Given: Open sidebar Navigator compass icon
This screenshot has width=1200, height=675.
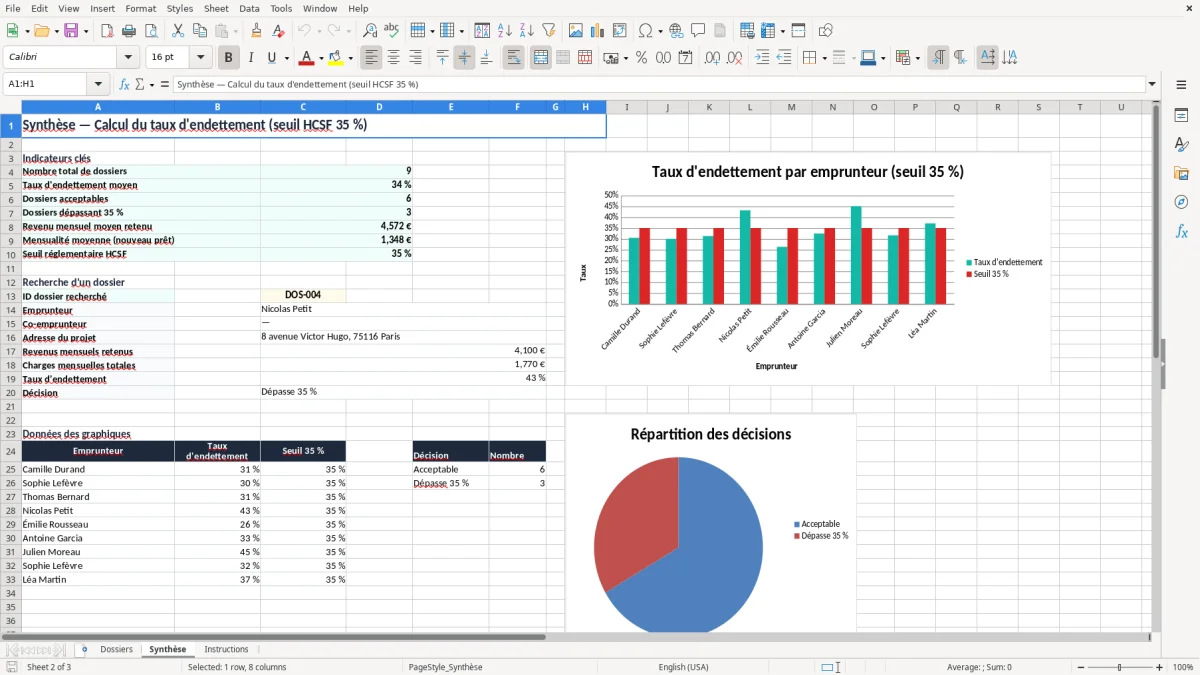Looking at the screenshot, I should [1181, 202].
